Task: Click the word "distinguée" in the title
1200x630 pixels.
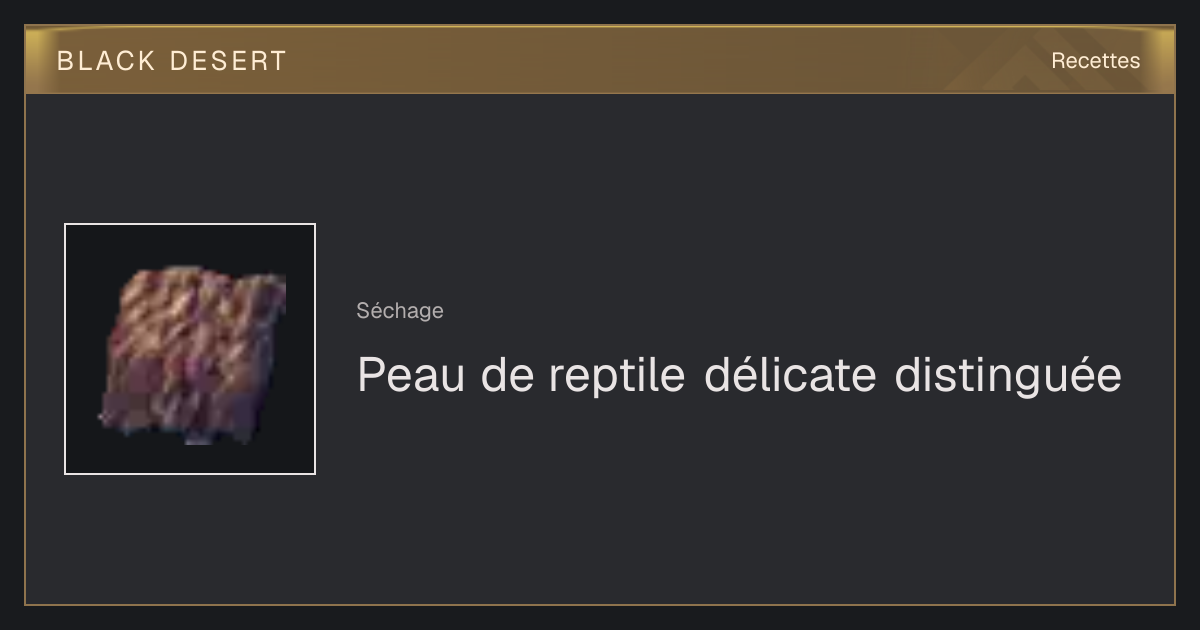Action: [1008, 376]
